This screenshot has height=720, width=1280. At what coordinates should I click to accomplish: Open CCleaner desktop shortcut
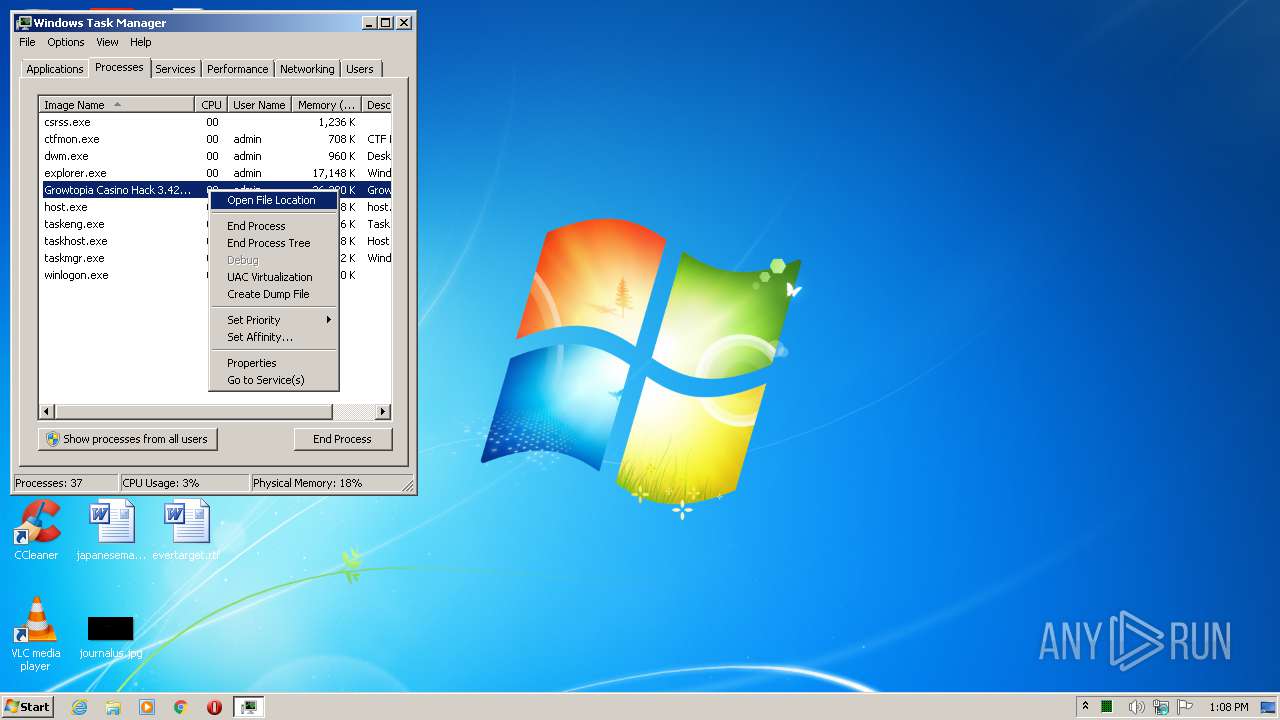[36, 530]
